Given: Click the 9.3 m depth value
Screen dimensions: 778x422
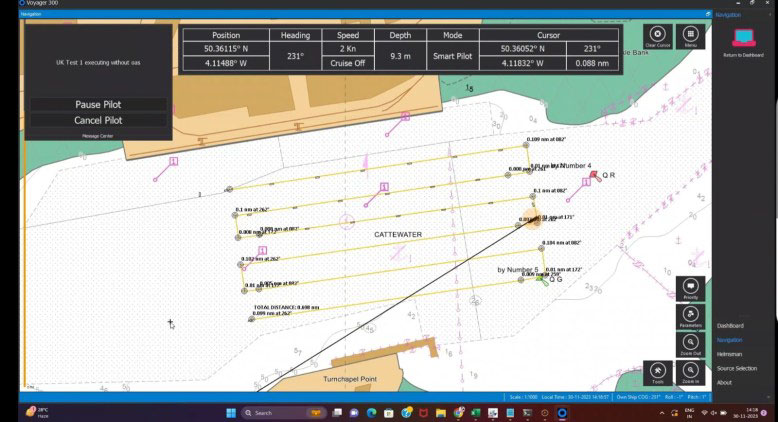Looking at the screenshot, I should tap(400, 56).
